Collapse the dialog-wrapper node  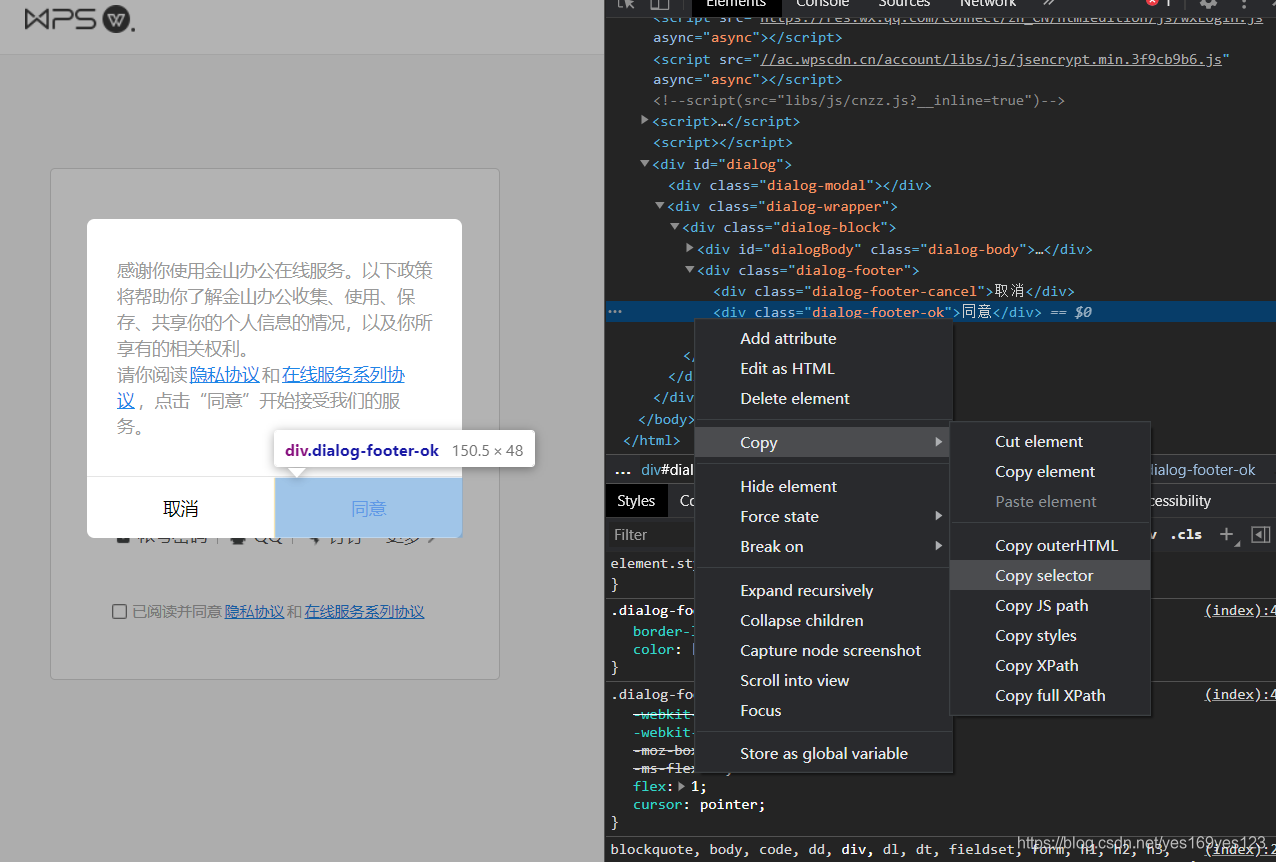click(660, 206)
